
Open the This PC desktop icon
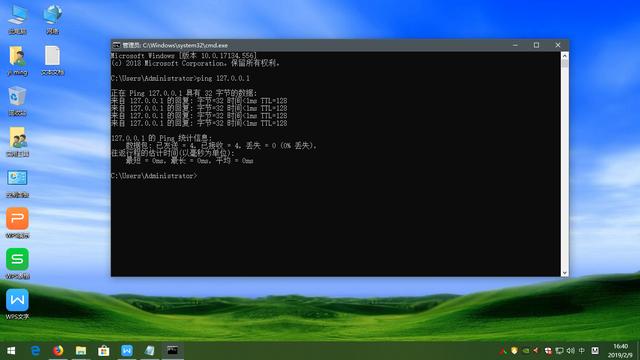(18, 19)
